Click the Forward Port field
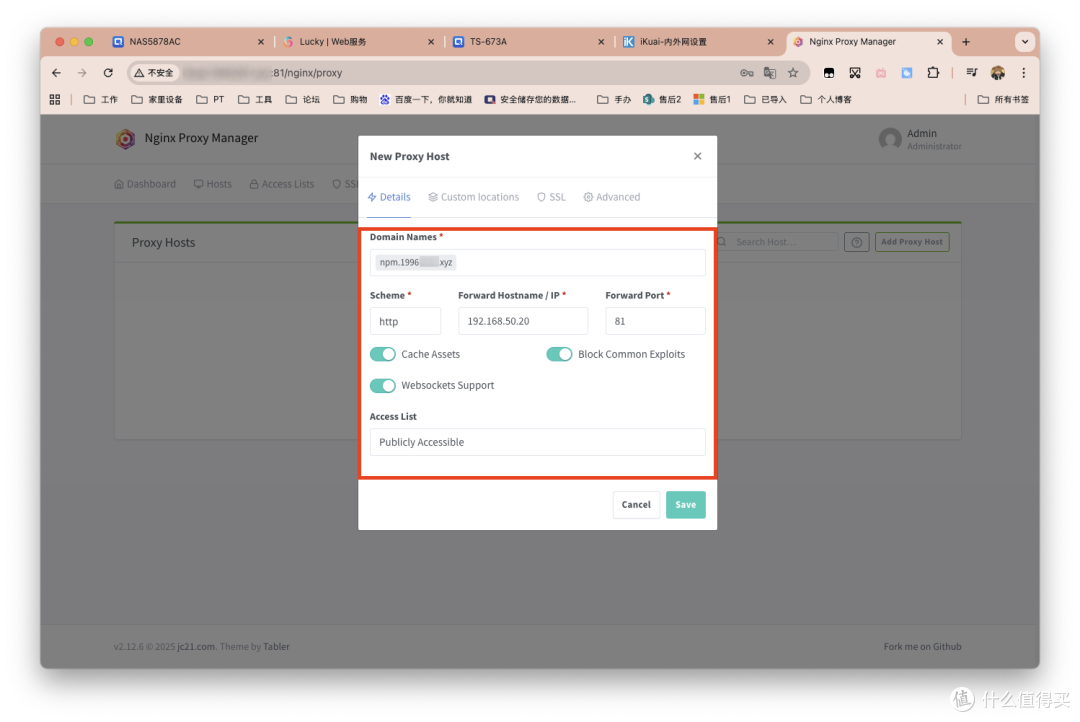1080x722 pixels. point(655,321)
